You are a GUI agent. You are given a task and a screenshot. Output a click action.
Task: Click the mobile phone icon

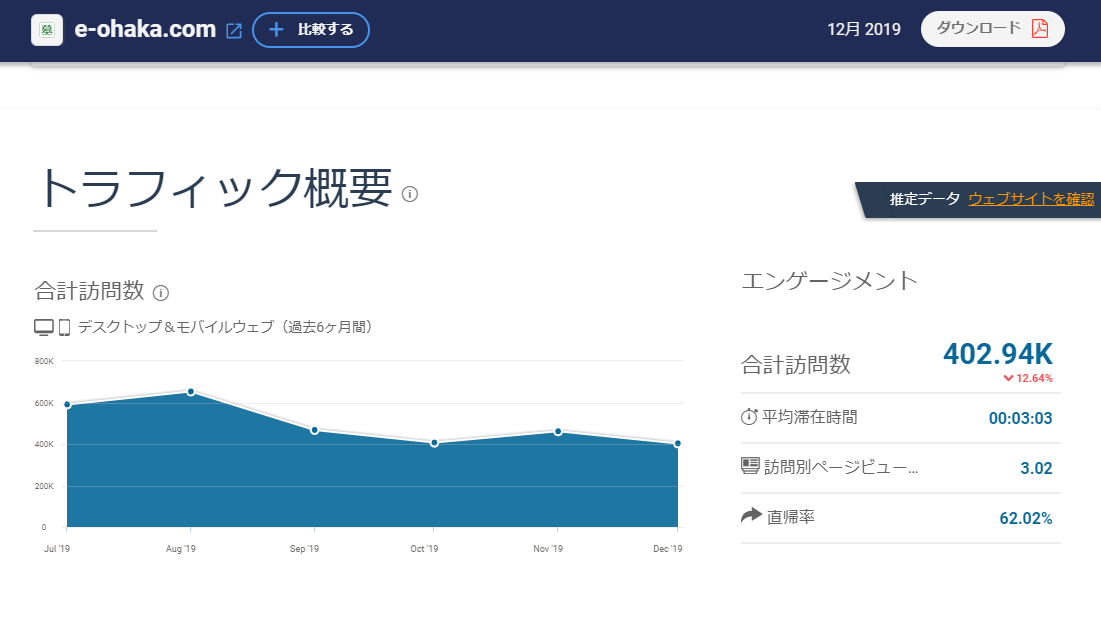point(65,327)
